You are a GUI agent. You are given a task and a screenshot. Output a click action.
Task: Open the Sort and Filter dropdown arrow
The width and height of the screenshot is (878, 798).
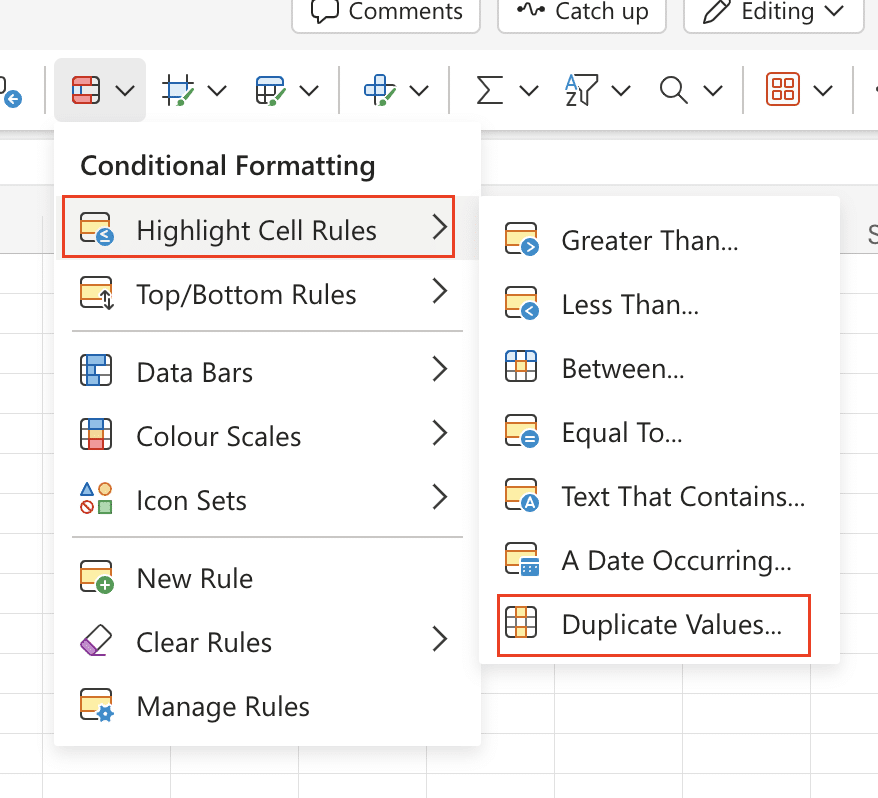(x=620, y=90)
